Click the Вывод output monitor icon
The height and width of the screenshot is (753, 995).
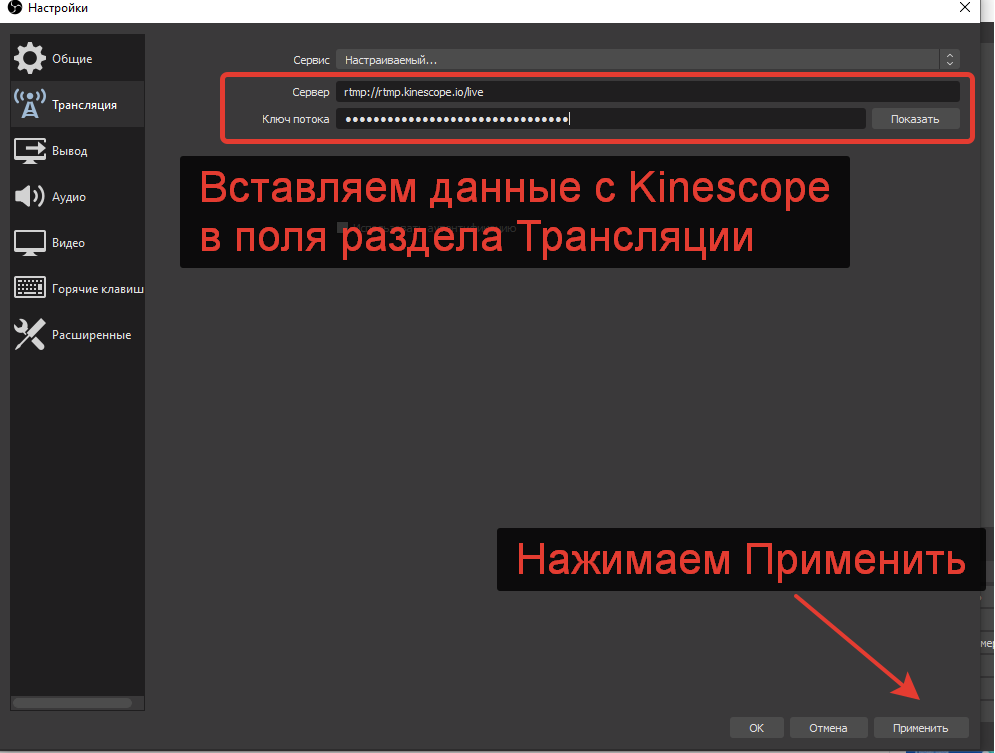30,150
